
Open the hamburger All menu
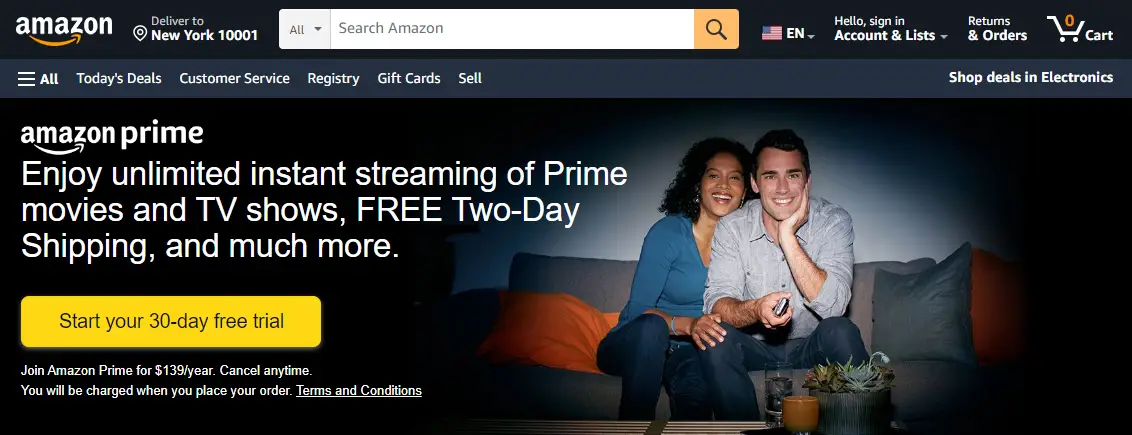click(38, 79)
